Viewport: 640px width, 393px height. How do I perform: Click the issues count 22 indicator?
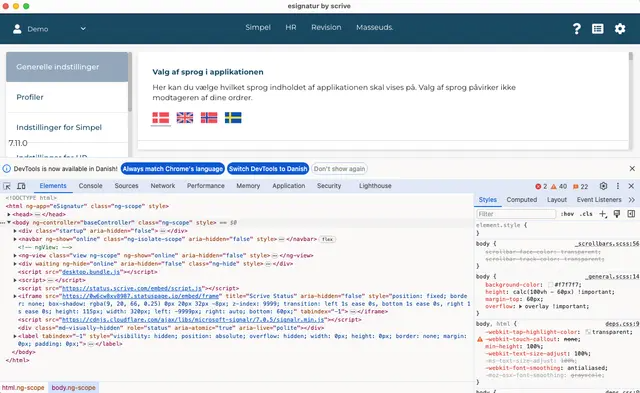pyautogui.click(x=580, y=187)
